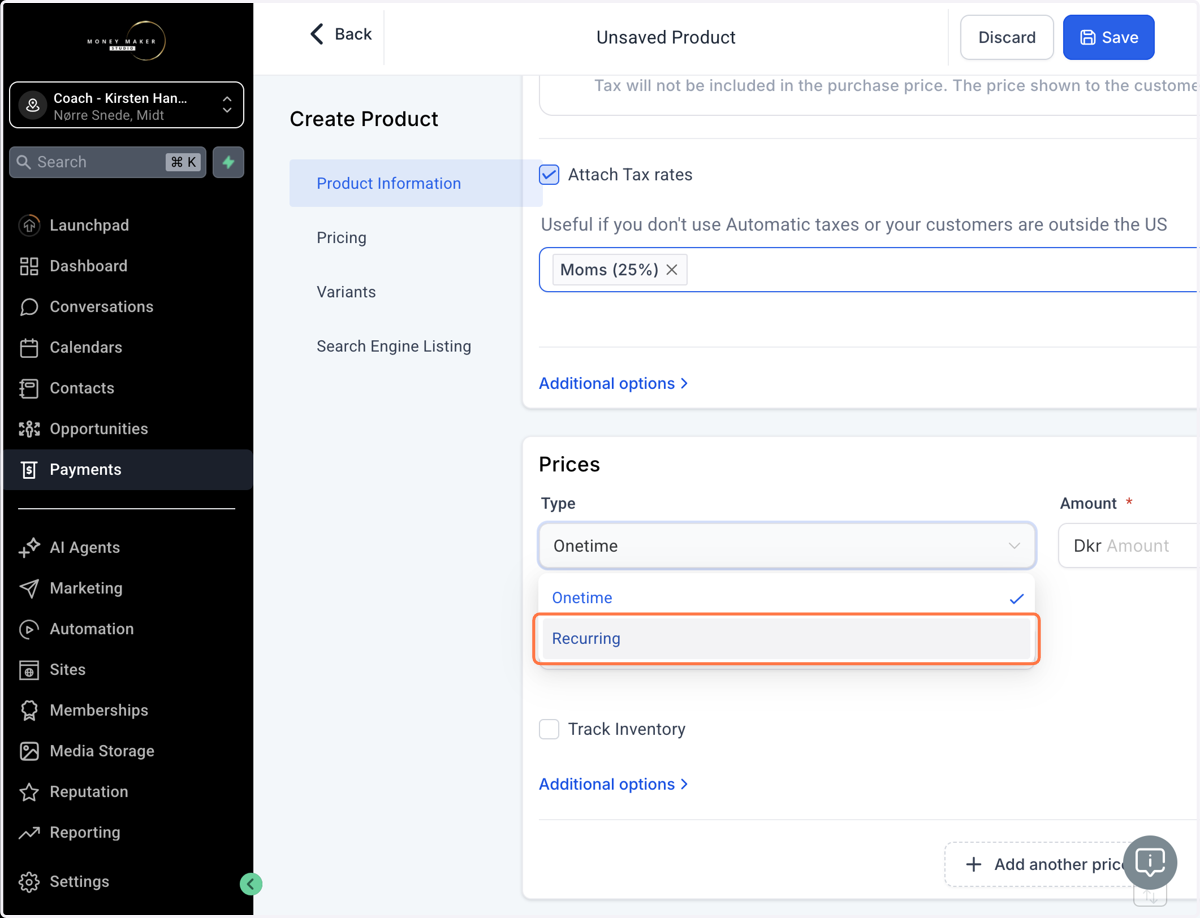
Task: Discard the unsaved product
Action: coord(1007,37)
